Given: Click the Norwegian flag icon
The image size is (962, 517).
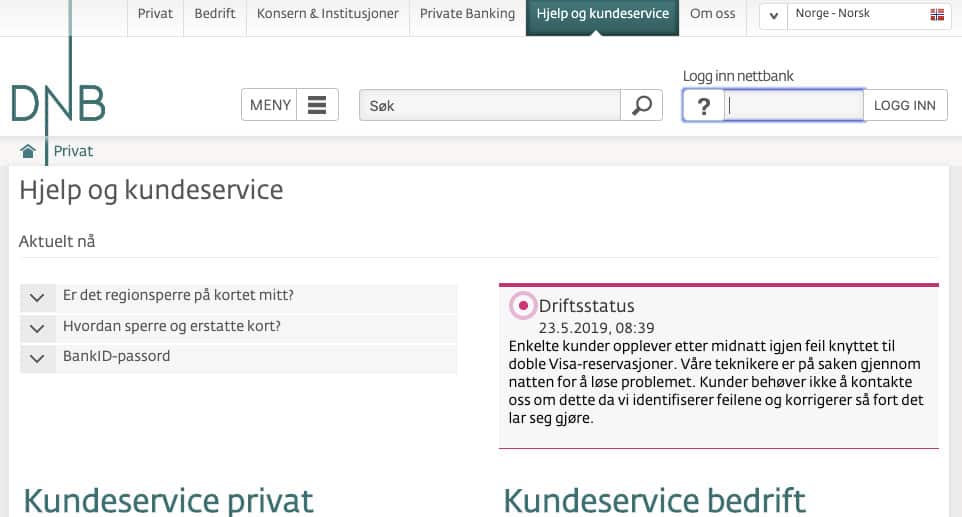Looking at the screenshot, I should click(x=936, y=15).
